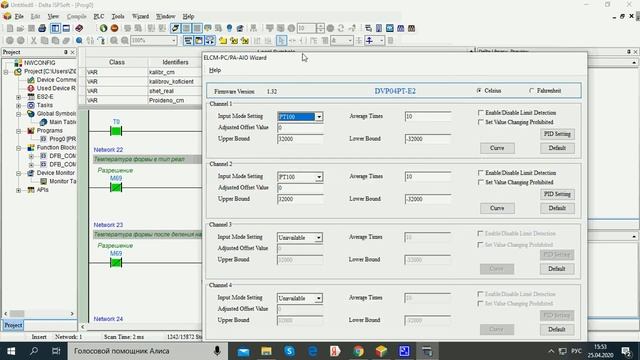The height and width of the screenshot is (360, 640).
Task: Expand the Tasks tree node
Action: pos(18,105)
